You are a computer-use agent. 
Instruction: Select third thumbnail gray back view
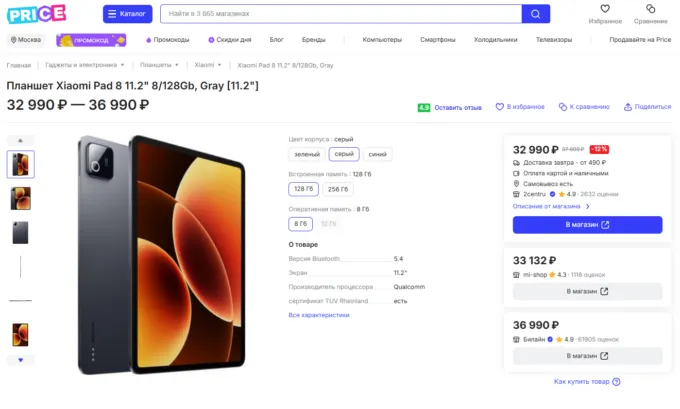click(20, 232)
